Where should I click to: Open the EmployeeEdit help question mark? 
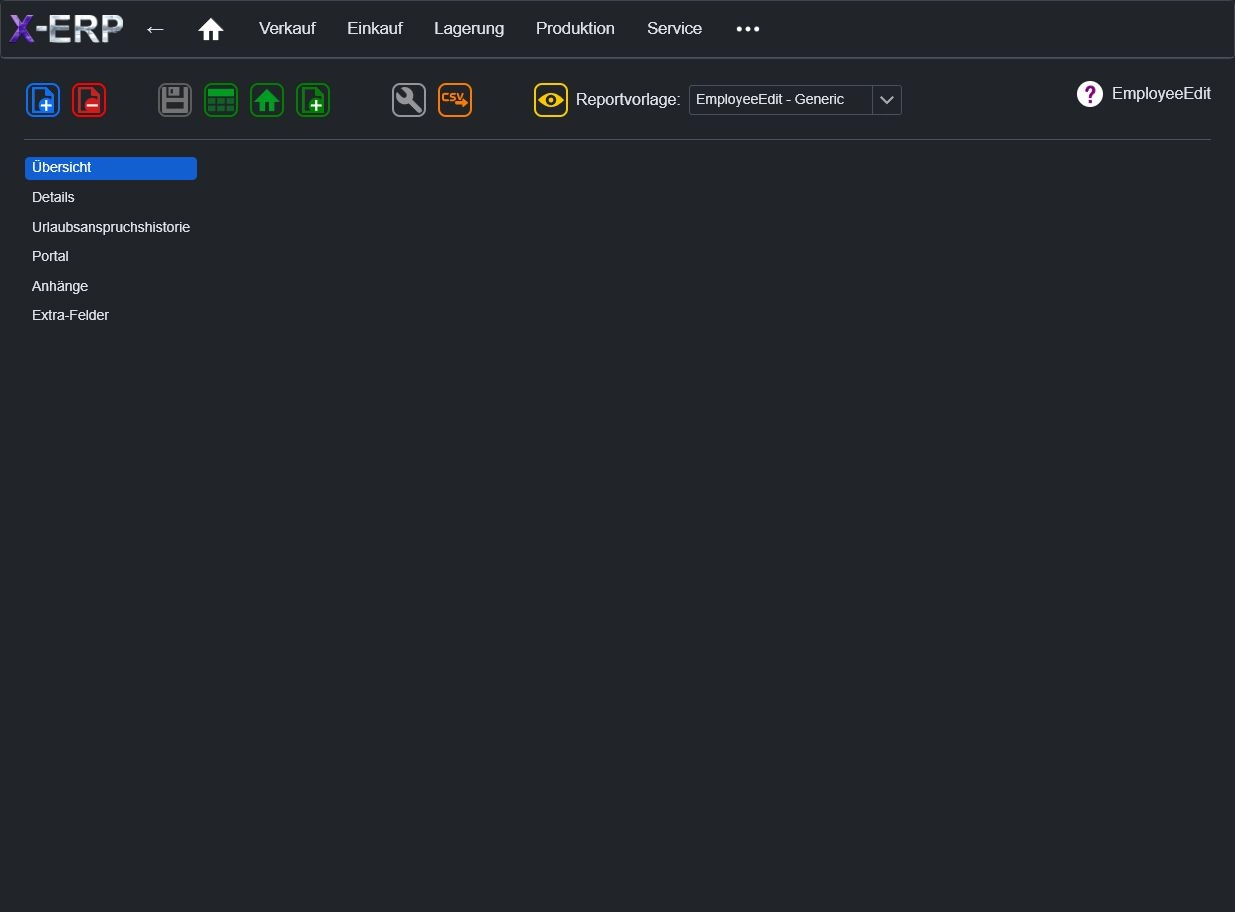1089,94
